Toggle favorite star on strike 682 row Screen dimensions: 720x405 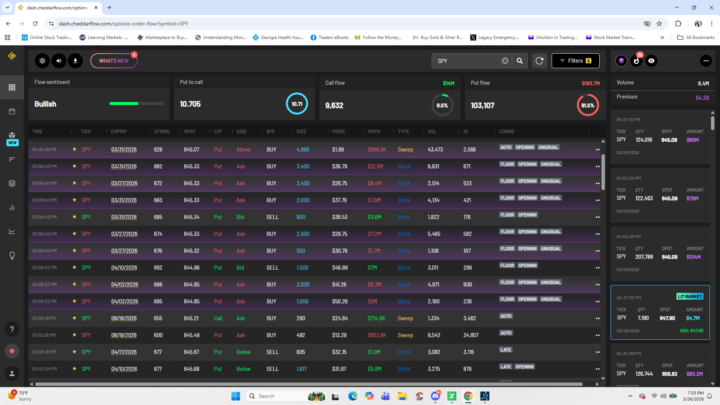tap(74, 166)
